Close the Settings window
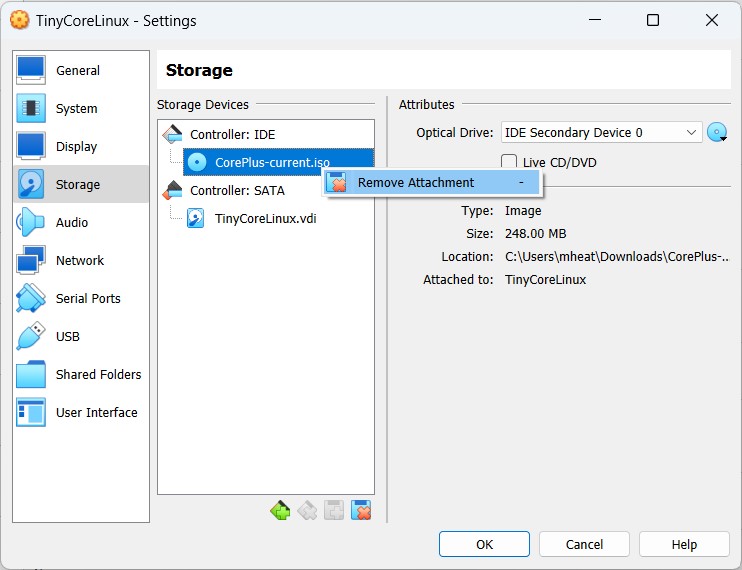The width and height of the screenshot is (742, 570). coord(712,20)
